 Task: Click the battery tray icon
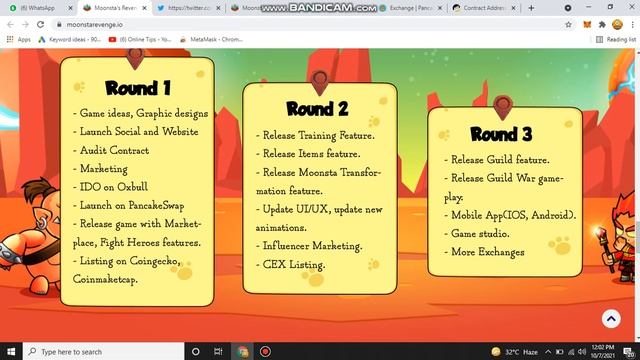(560, 351)
